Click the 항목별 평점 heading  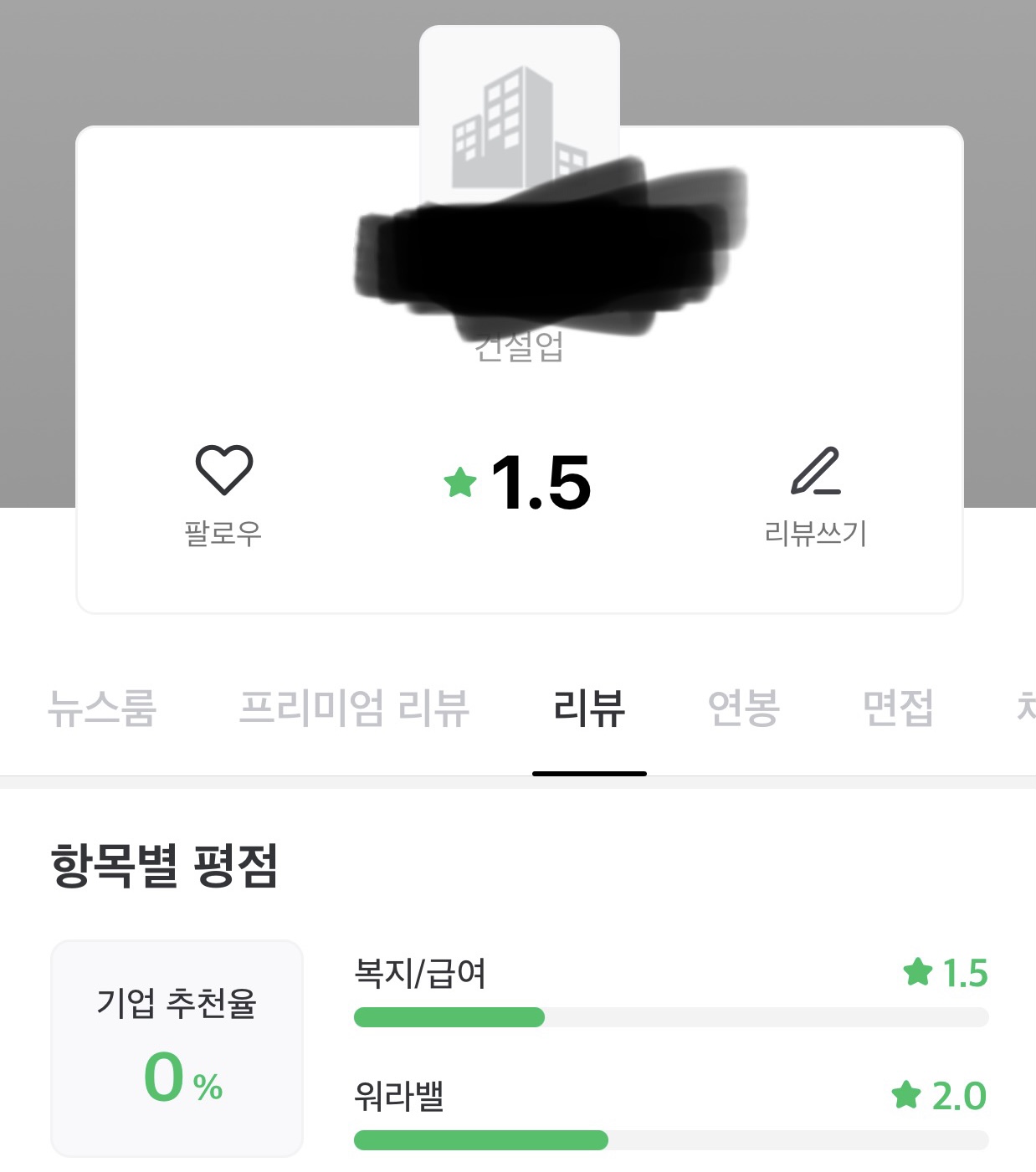pyautogui.click(x=164, y=865)
